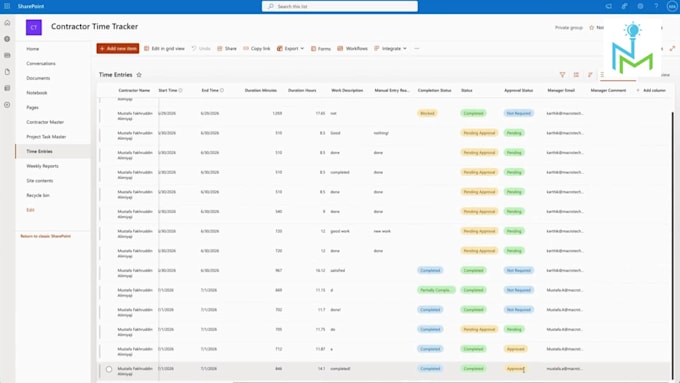Open the link-shaped icon left of Settings
The height and width of the screenshot is (383, 680).
pos(624,6)
